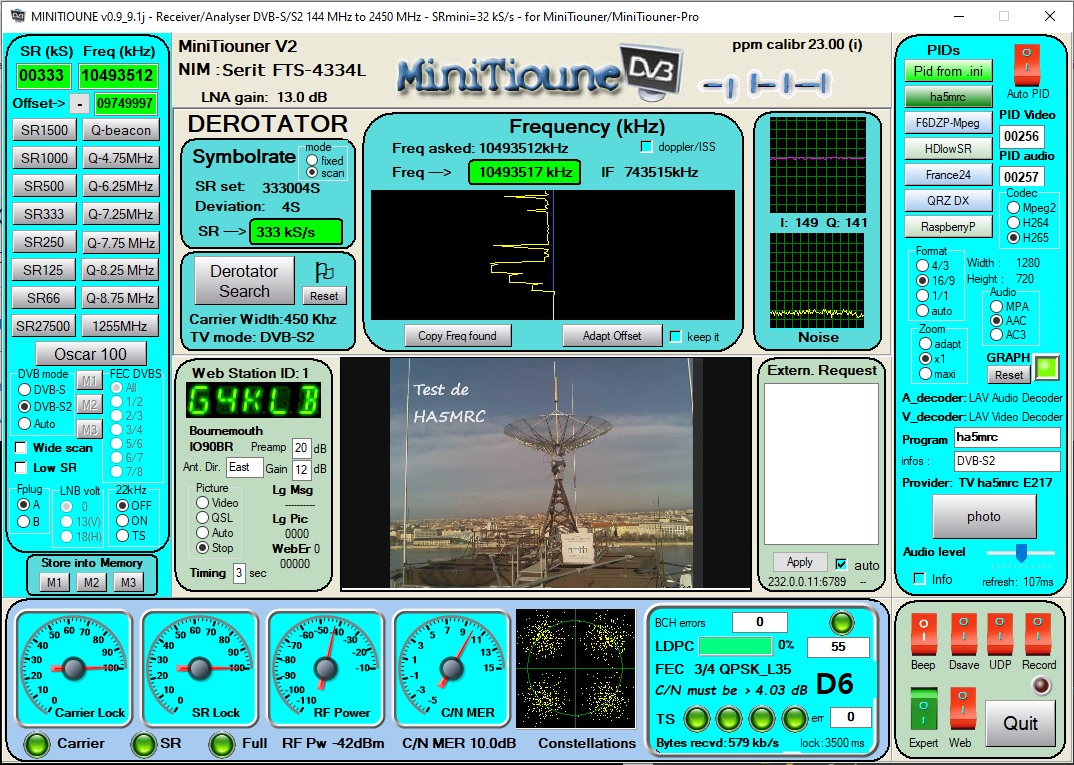Click the photo button
Viewport: 1074px width, 765px height.
tap(984, 516)
